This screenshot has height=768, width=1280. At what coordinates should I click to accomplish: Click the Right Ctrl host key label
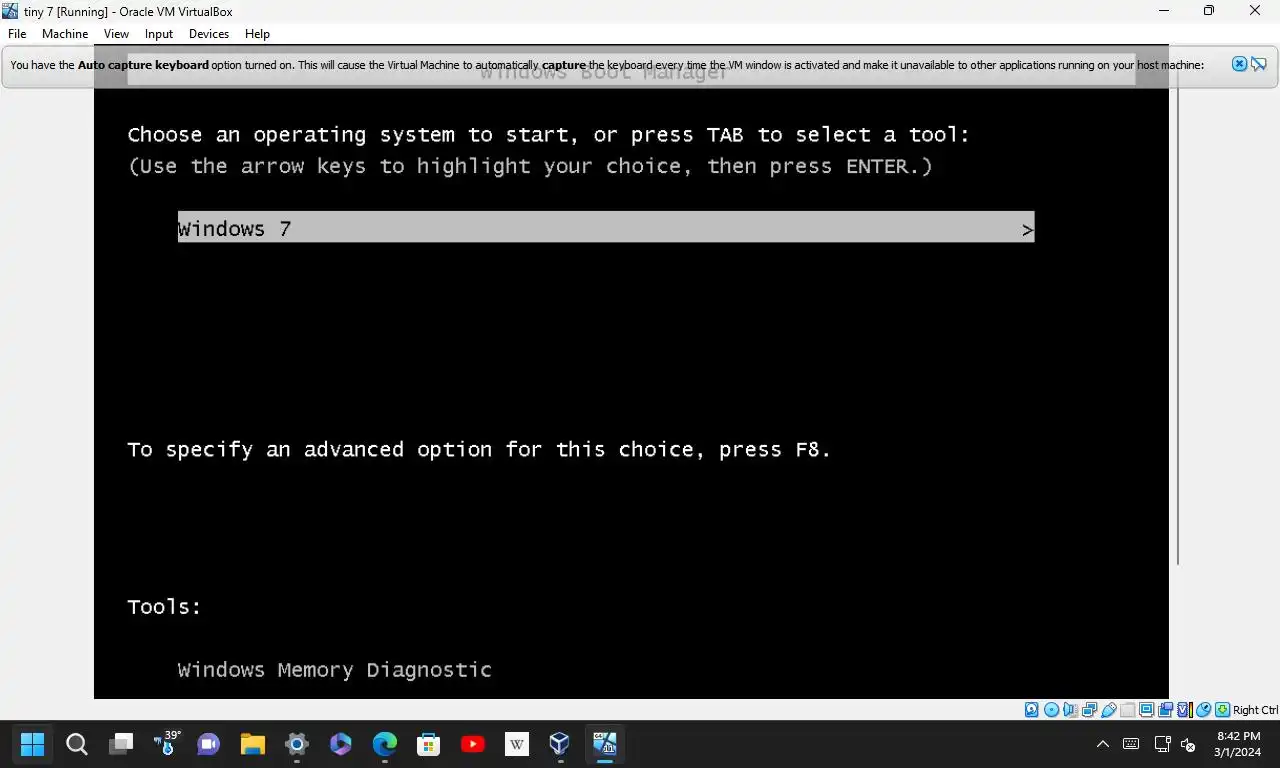click(1255, 710)
